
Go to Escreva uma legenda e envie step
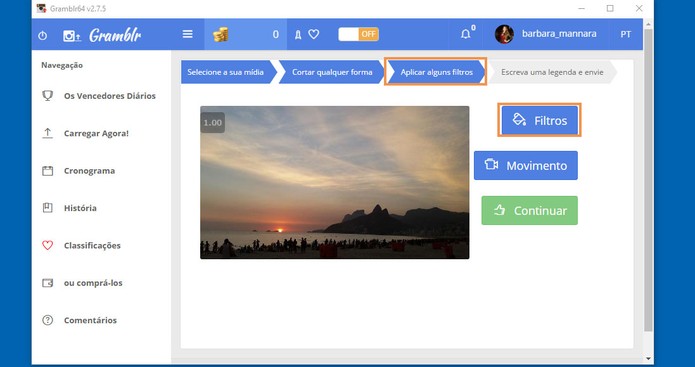pos(552,72)
